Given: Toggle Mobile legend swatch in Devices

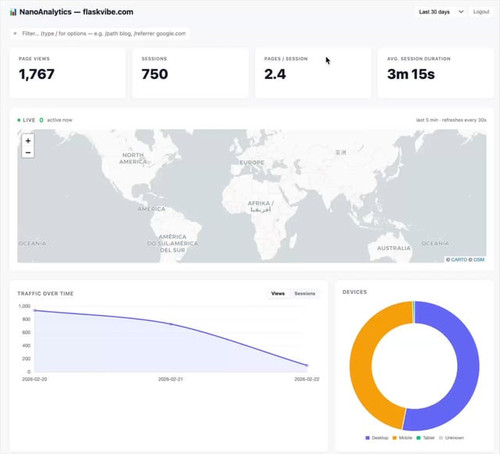Looking at the screenshot, I should 395,438.
